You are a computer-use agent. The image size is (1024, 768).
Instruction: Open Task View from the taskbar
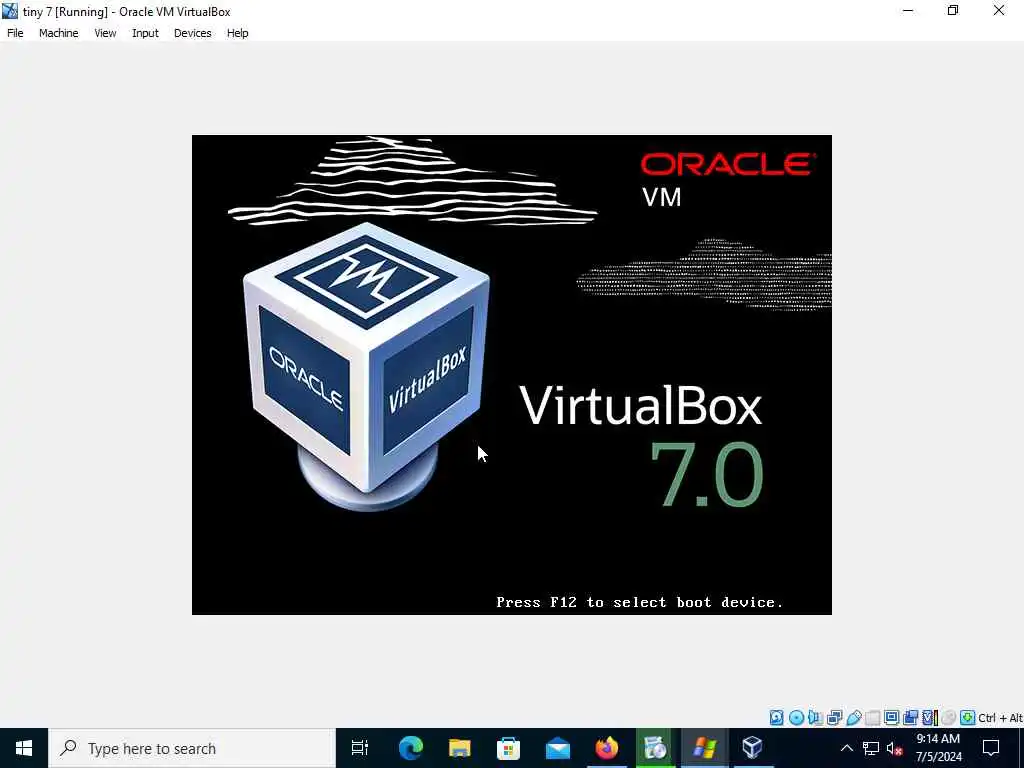(360, 748)
